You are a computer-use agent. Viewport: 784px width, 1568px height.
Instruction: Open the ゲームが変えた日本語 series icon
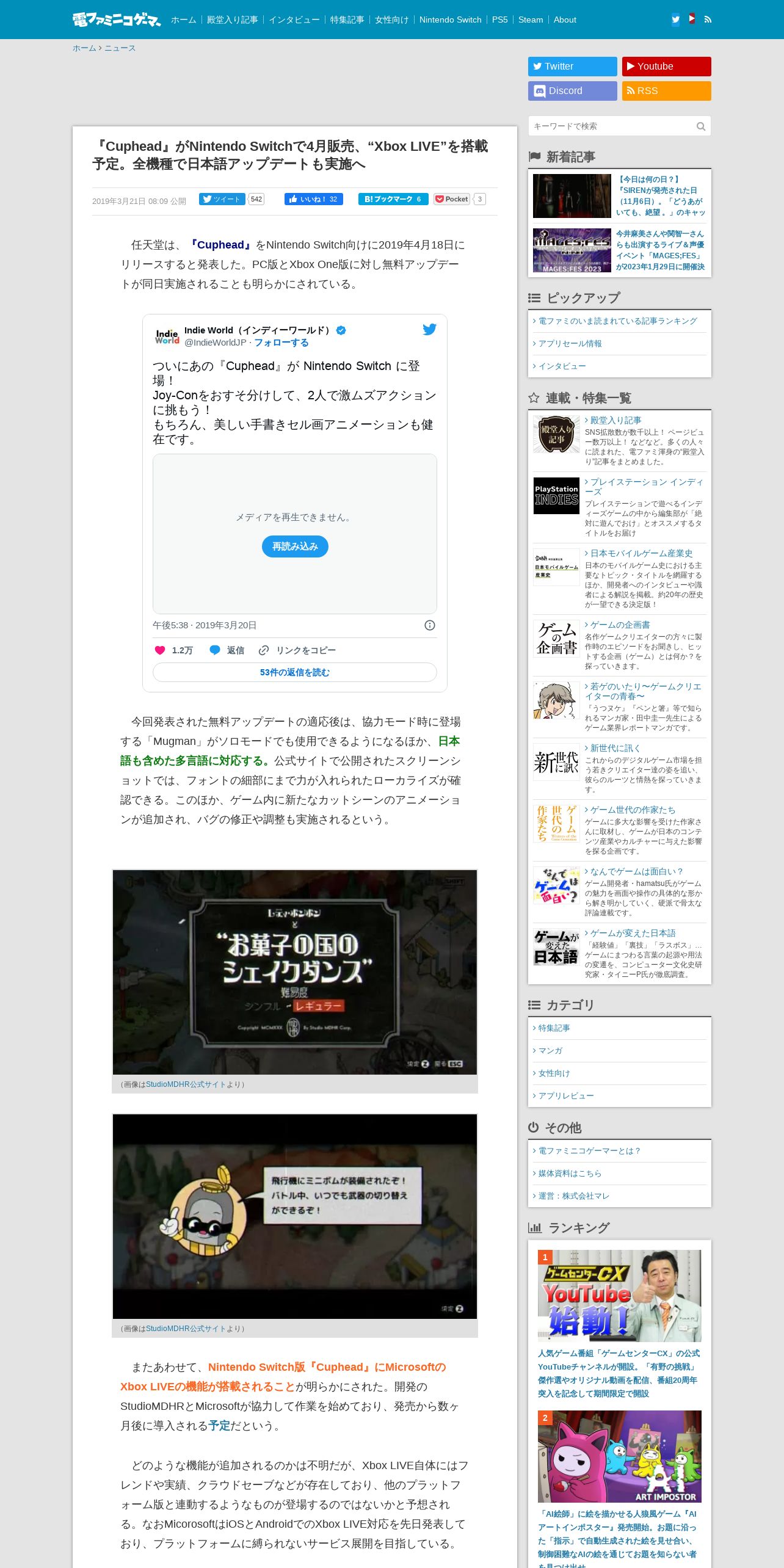(556, 946)
